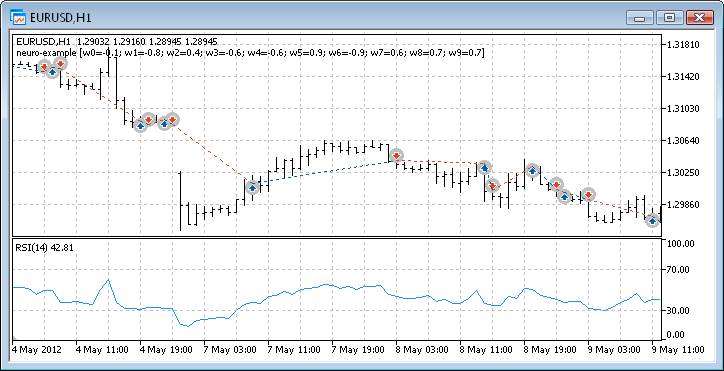This screenshot has height=371, width=724.
Task: Click the RSI(14) 42.81 indicator label
Action: pyautogui.click(x=44, y=247)
